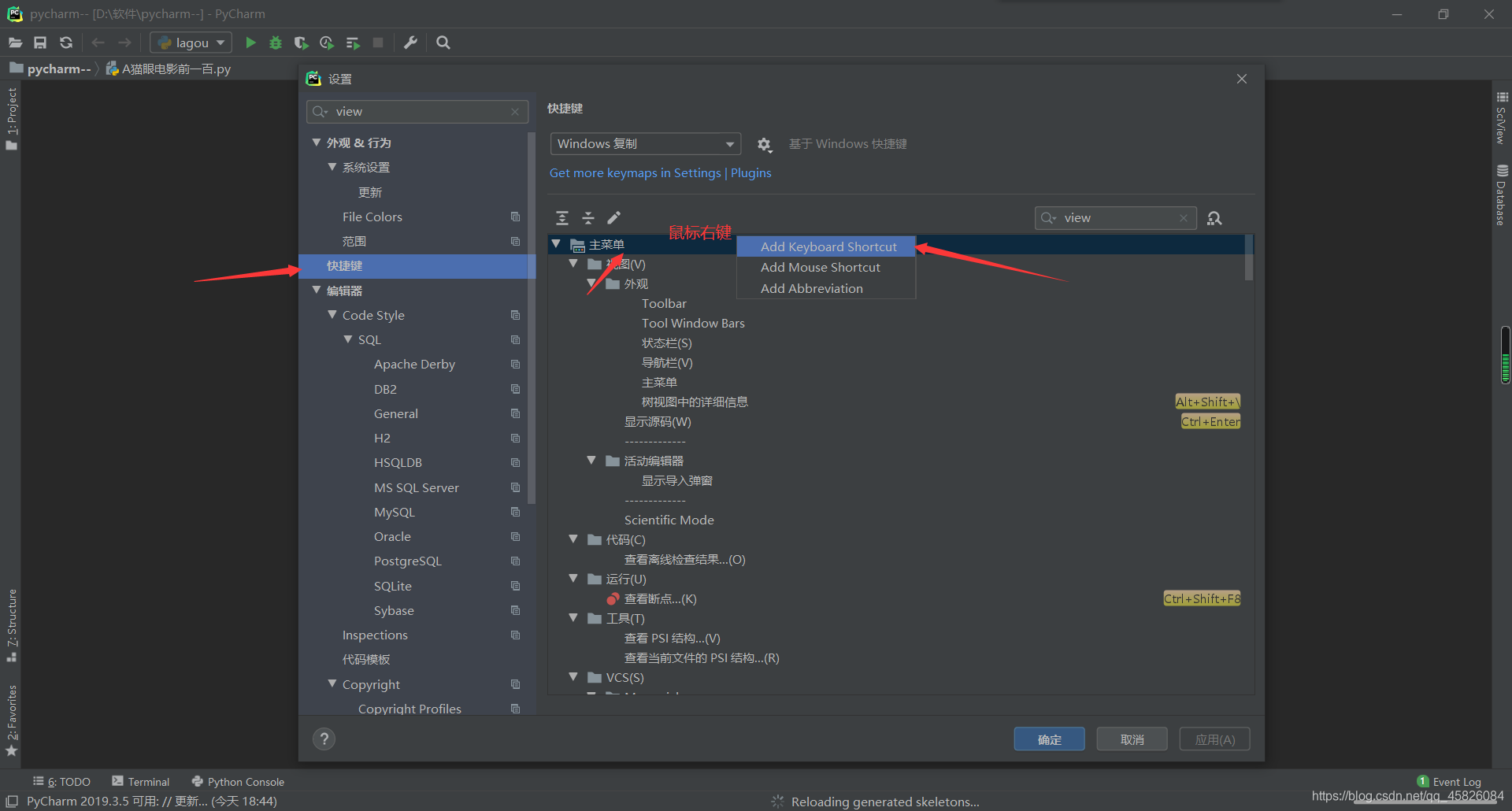This screenshot has width=1512, height=811.
Task: Open the Python Console tab
Action: [x=238, y=782]
